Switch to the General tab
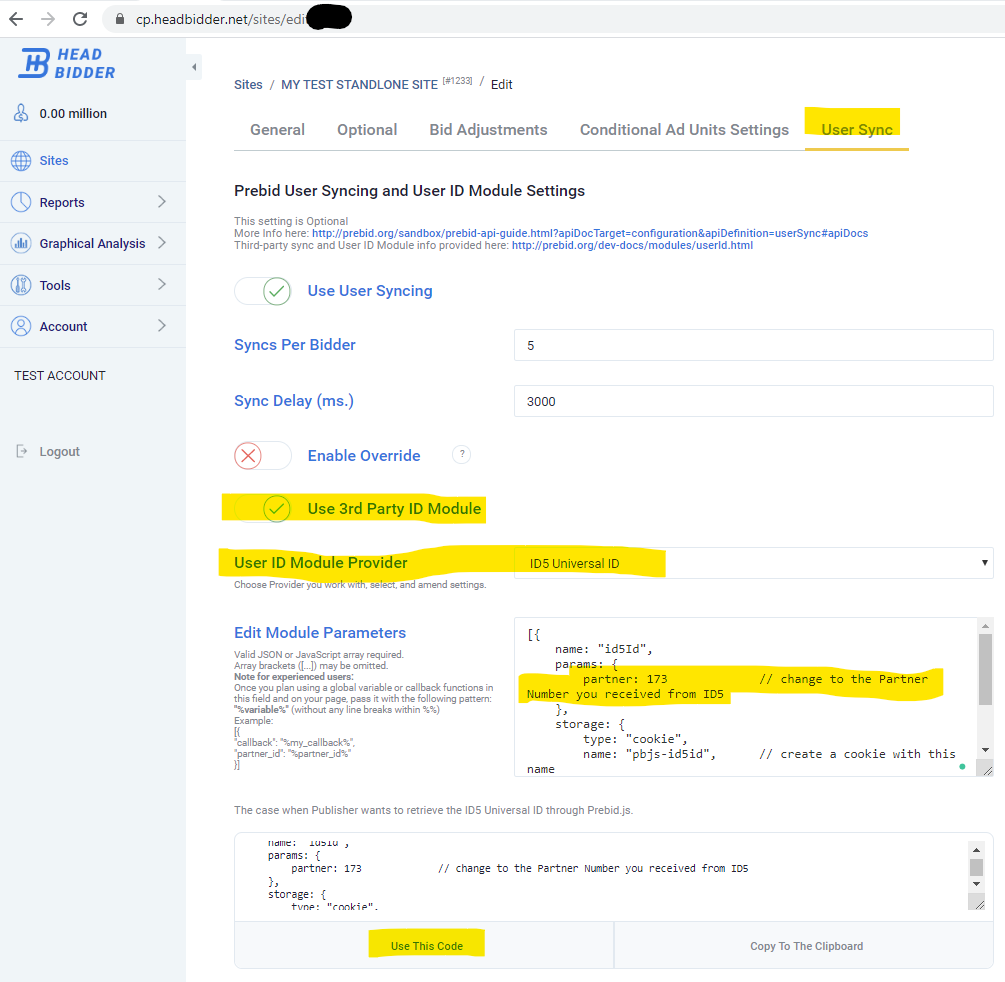 coord(278,129)
